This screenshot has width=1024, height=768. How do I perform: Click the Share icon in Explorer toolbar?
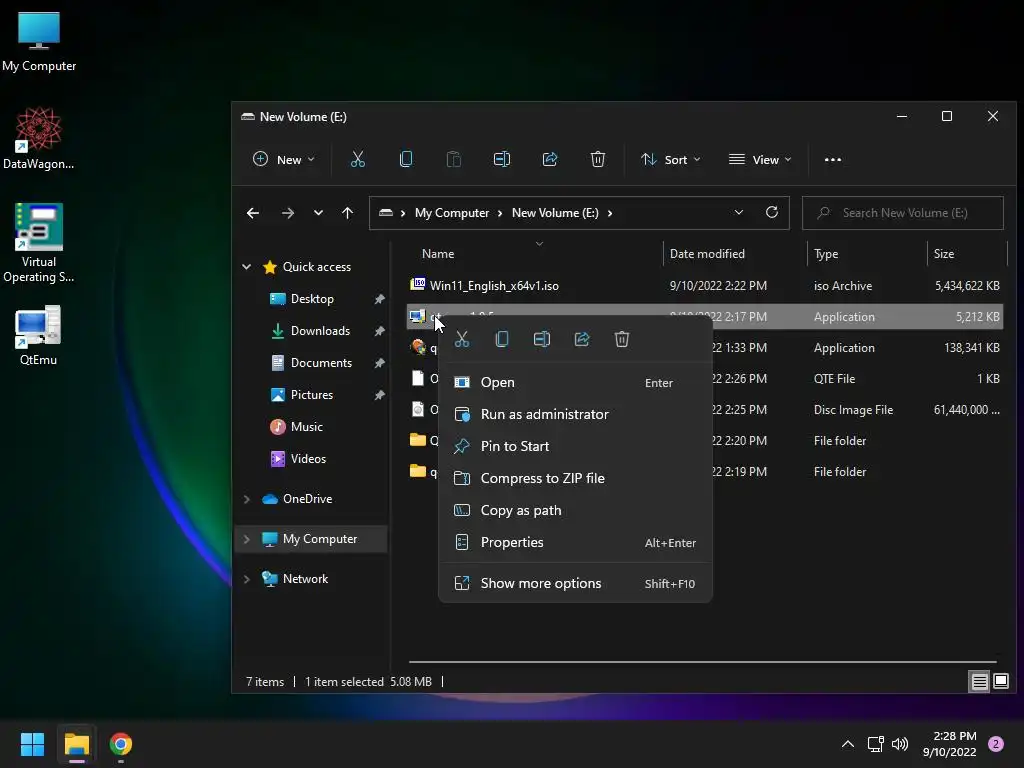[x=550, y=159]
